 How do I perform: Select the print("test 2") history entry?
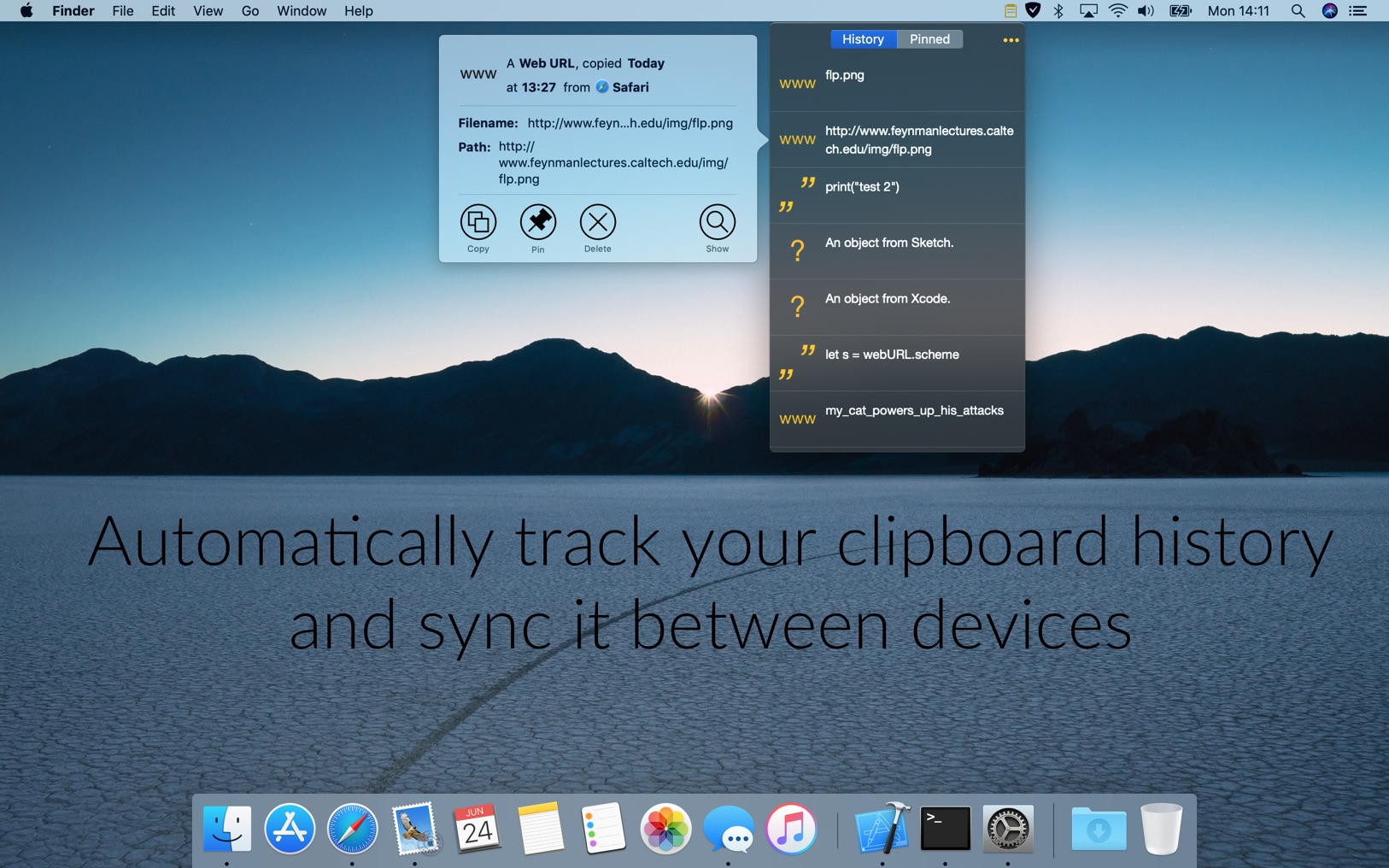point(897,196)
